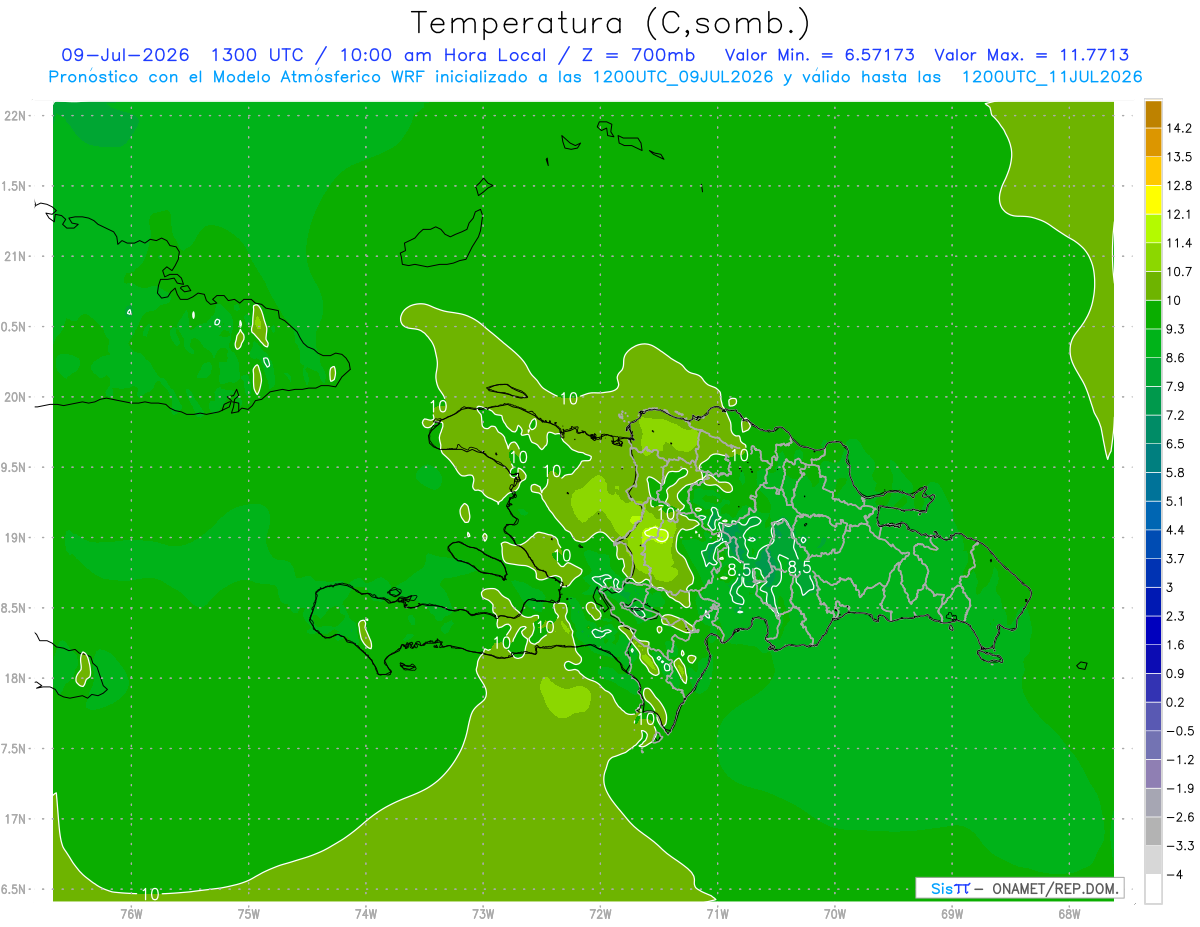Pick the gray band between -2.6 and -3.3
1200x927 pixels.
tap(1153, 831)
